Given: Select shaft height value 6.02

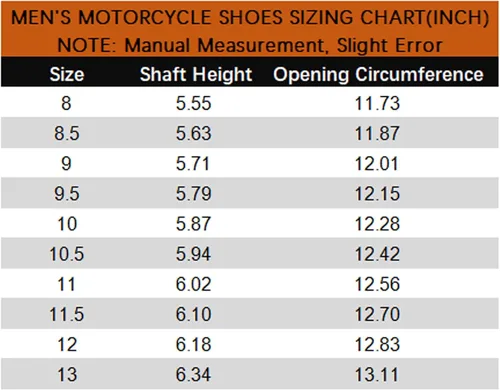Looking at the screenshot, I should (193, 284).
